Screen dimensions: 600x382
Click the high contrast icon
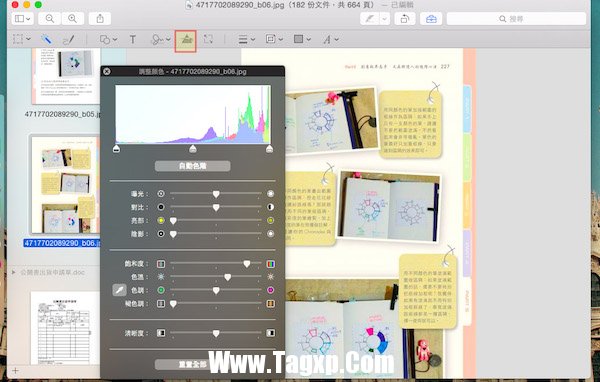point(271,207)
